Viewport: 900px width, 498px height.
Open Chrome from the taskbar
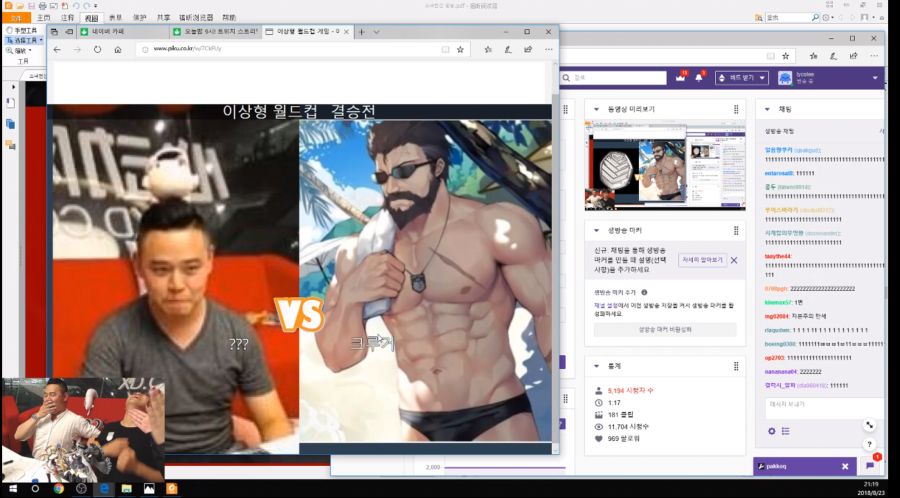(59, 489)
